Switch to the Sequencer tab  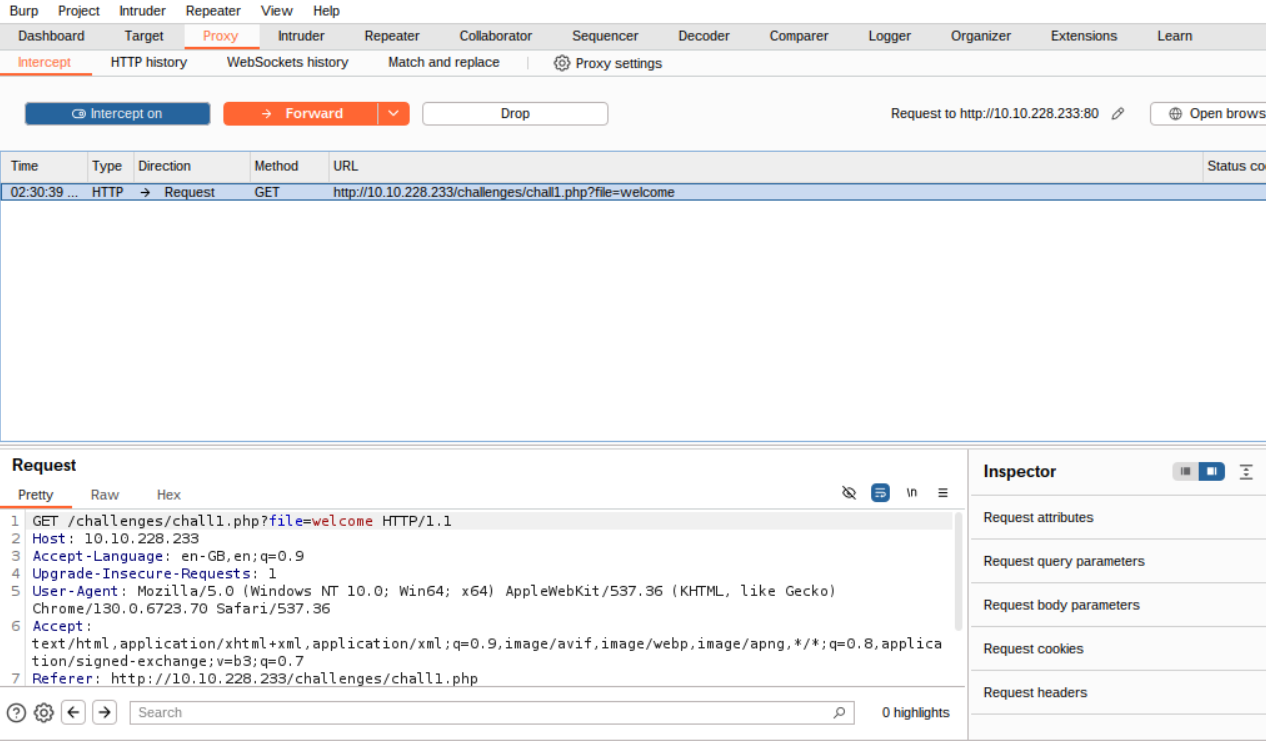coord(605,36)
